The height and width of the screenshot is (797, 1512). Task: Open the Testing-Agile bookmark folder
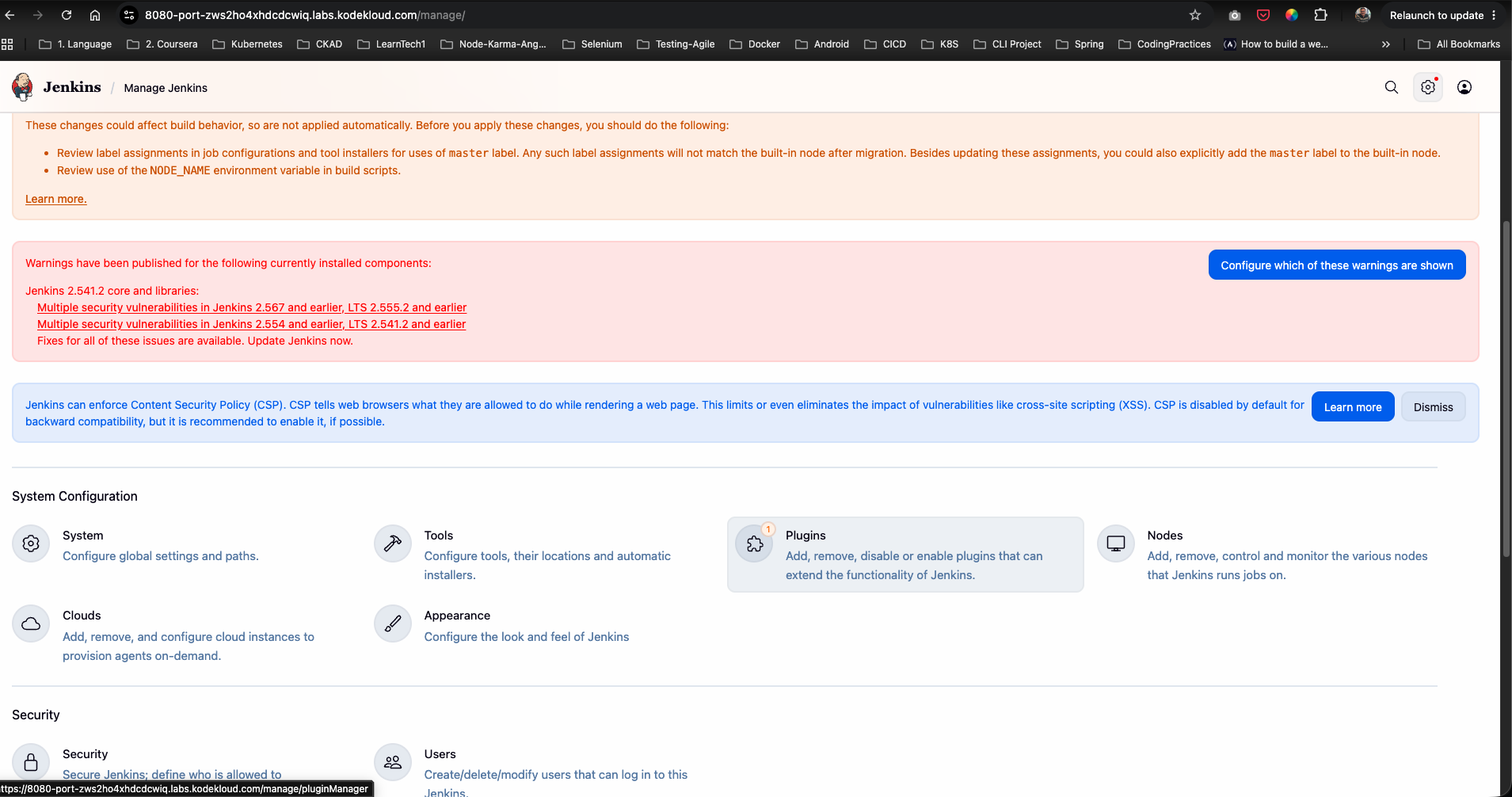[676, 44]
